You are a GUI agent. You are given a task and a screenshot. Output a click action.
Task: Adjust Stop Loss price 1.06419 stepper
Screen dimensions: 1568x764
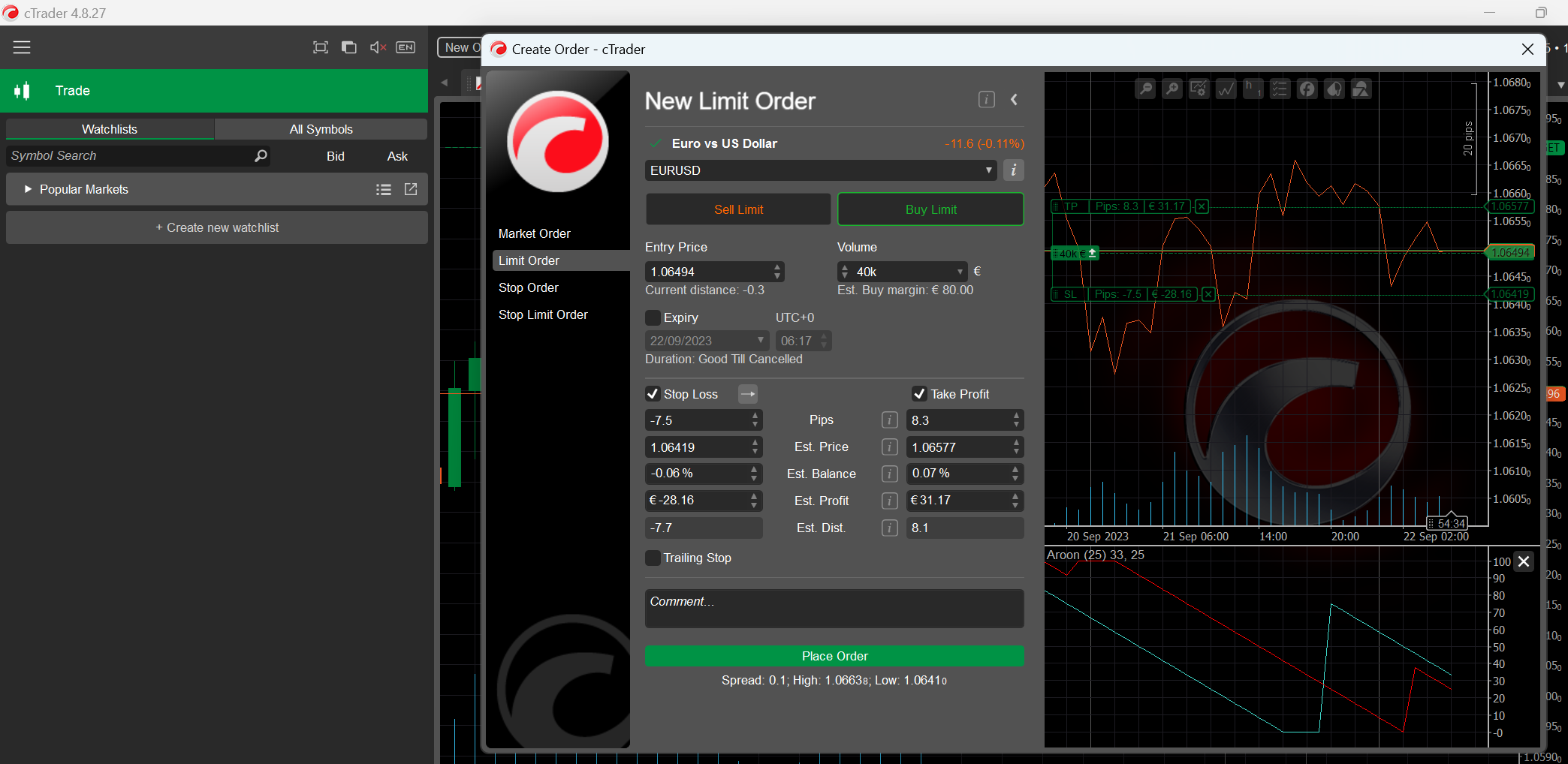point(755,447)
